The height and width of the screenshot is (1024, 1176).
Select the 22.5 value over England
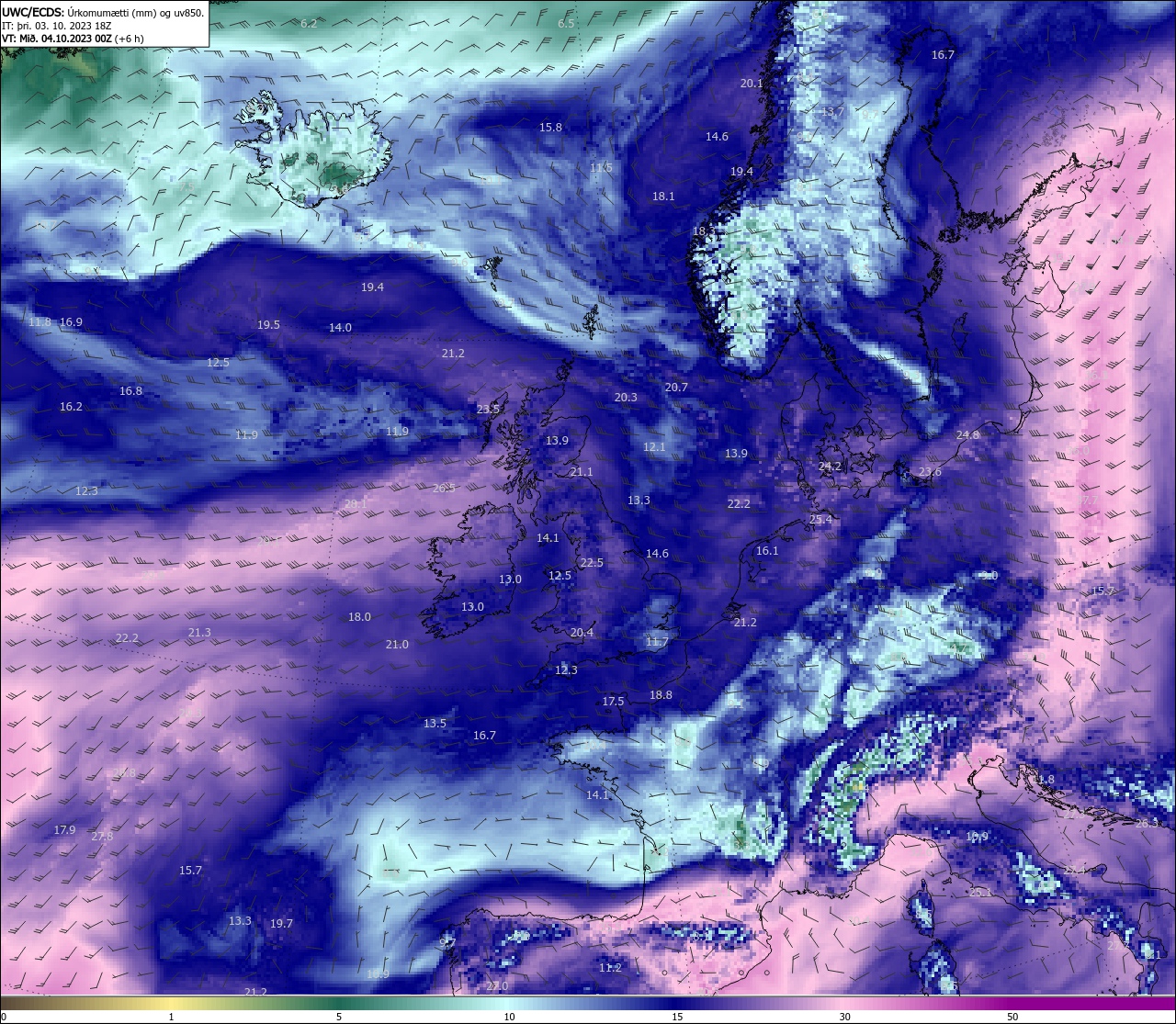[592, 563]
